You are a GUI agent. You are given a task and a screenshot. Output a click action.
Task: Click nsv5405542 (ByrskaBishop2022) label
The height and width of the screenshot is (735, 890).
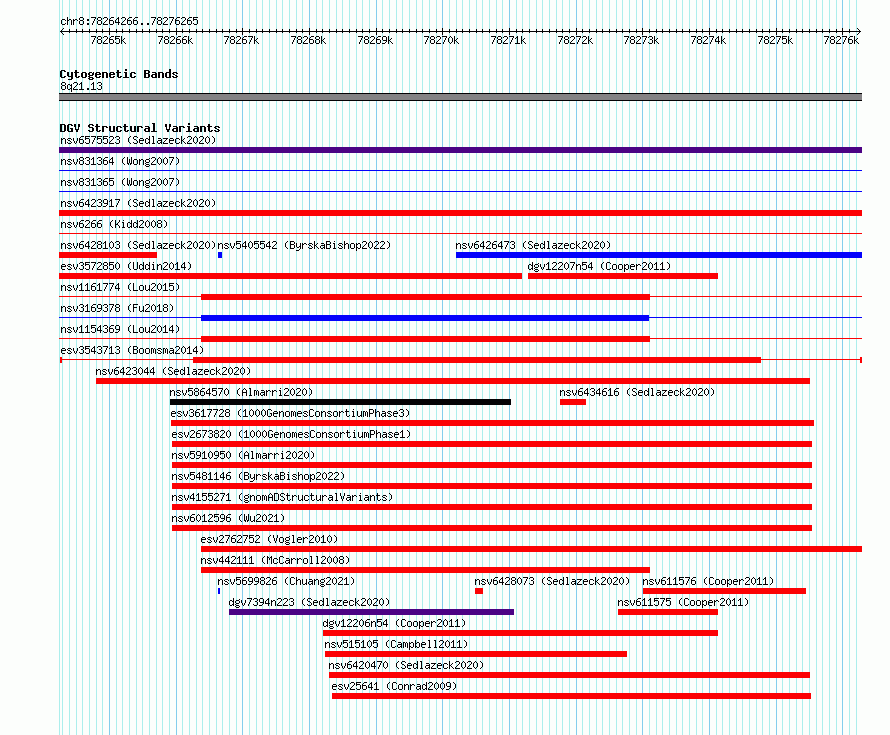304,245
